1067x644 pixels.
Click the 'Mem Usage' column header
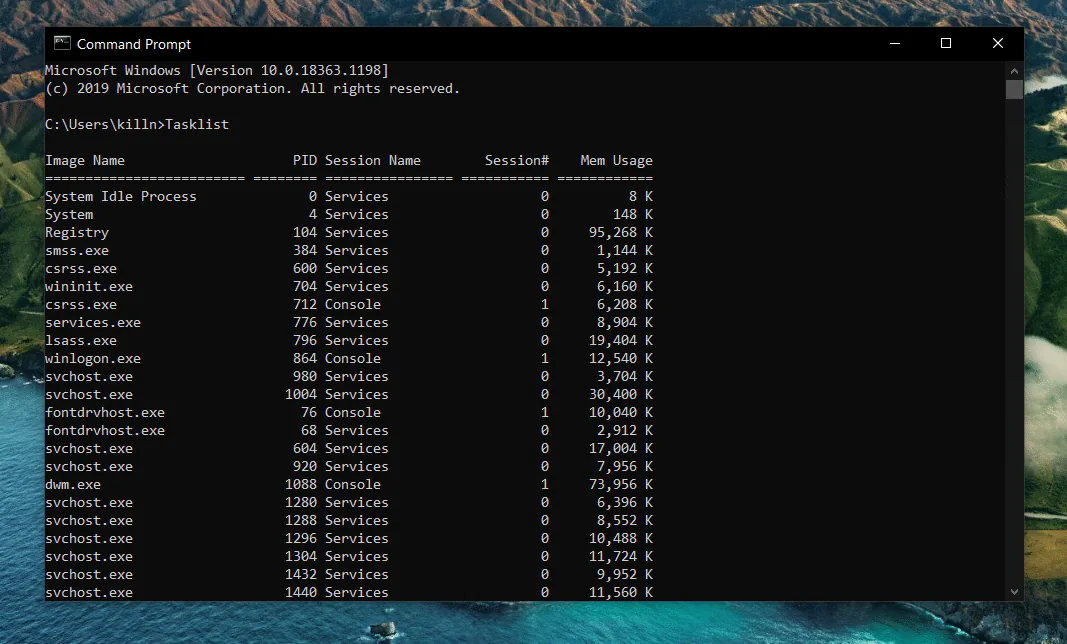617,161
